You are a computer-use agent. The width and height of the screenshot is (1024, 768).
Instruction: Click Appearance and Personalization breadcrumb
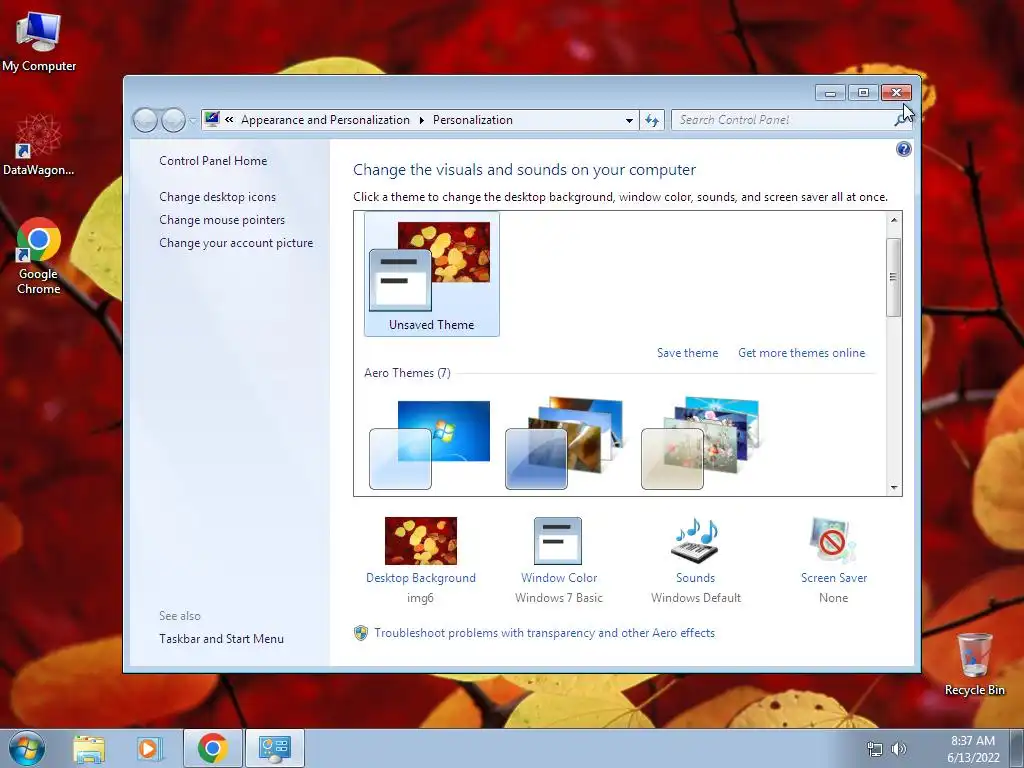click(x=325, y=120)
